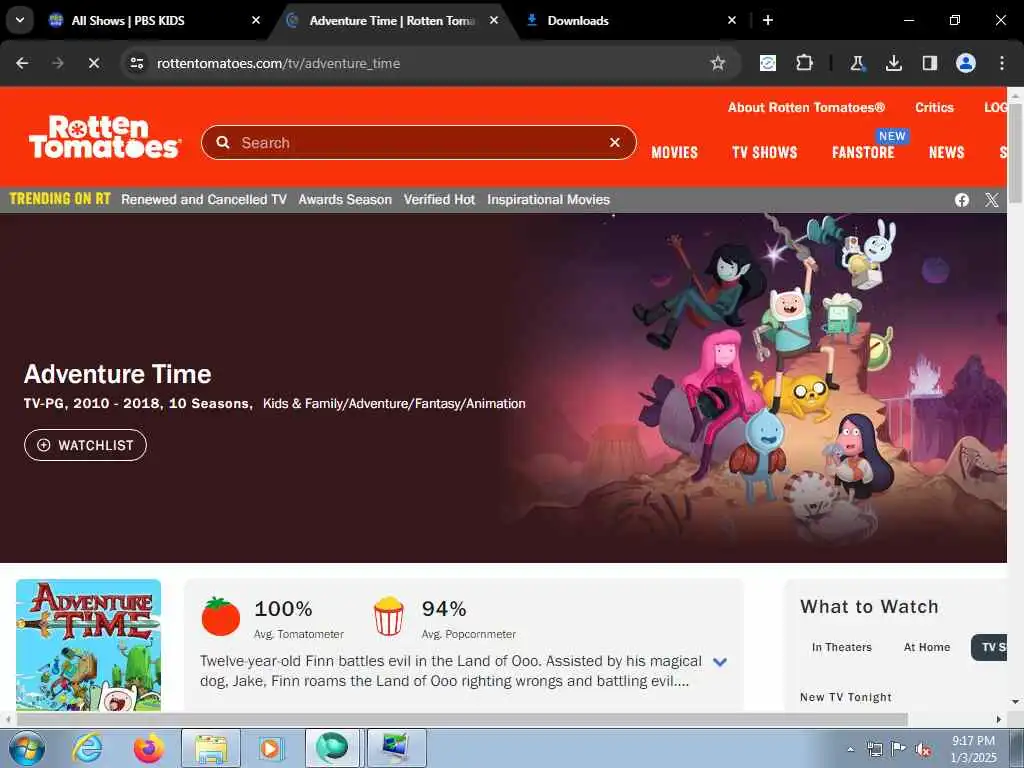The image size is (1024, 768).
Task: Launch Internet Explorer from taskbar
Action: click(x=87, y=748)
